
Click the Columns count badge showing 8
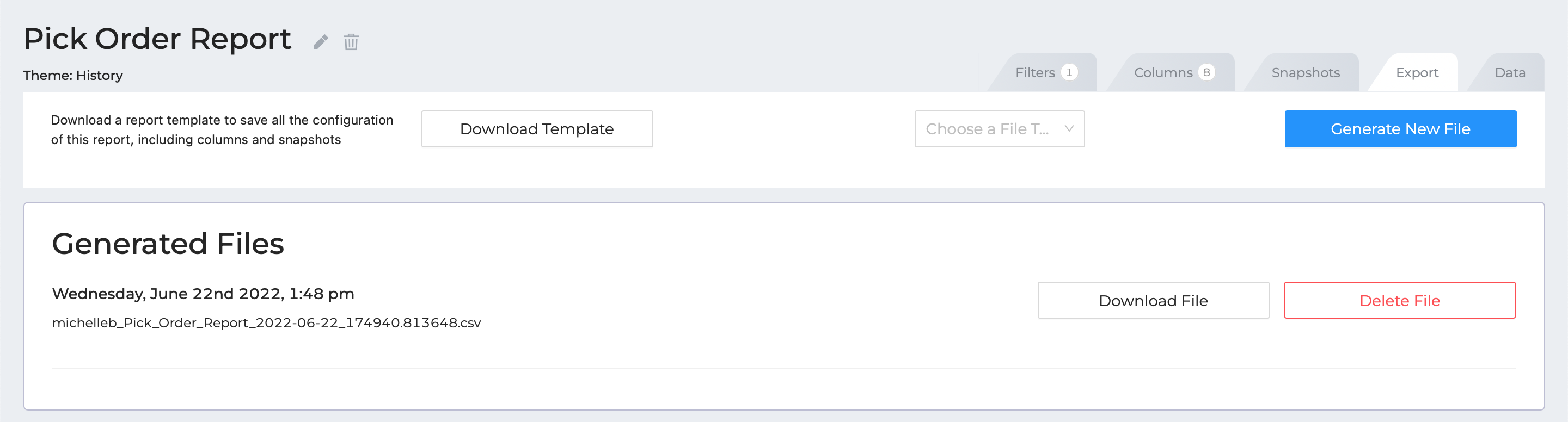[1206, 72]
